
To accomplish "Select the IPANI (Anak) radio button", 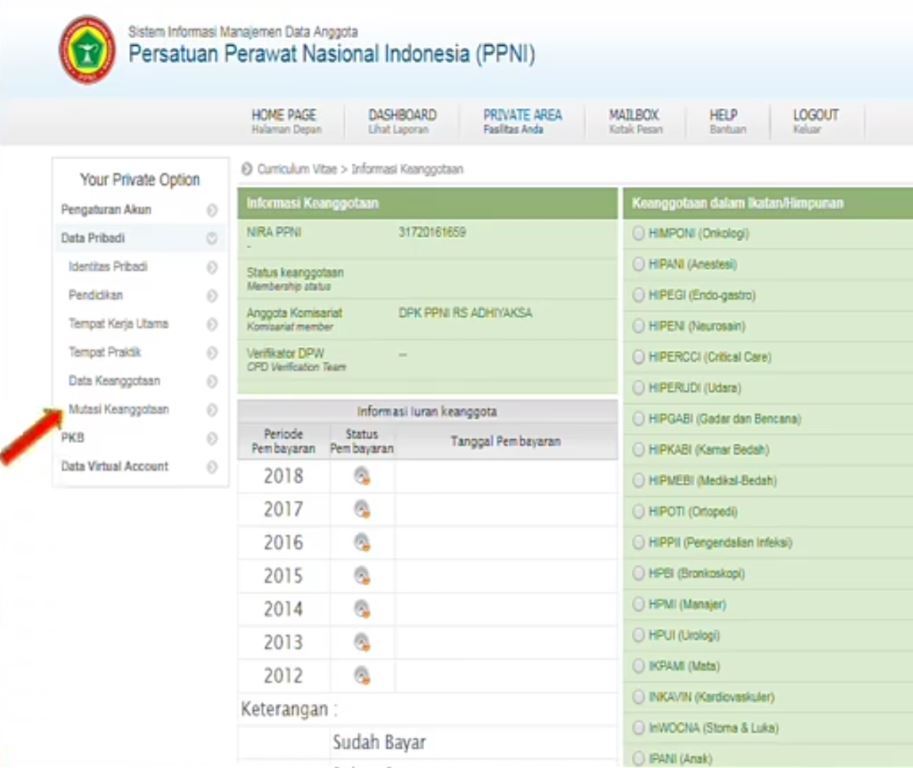I will pyautogui.click(x=639, y=758).
